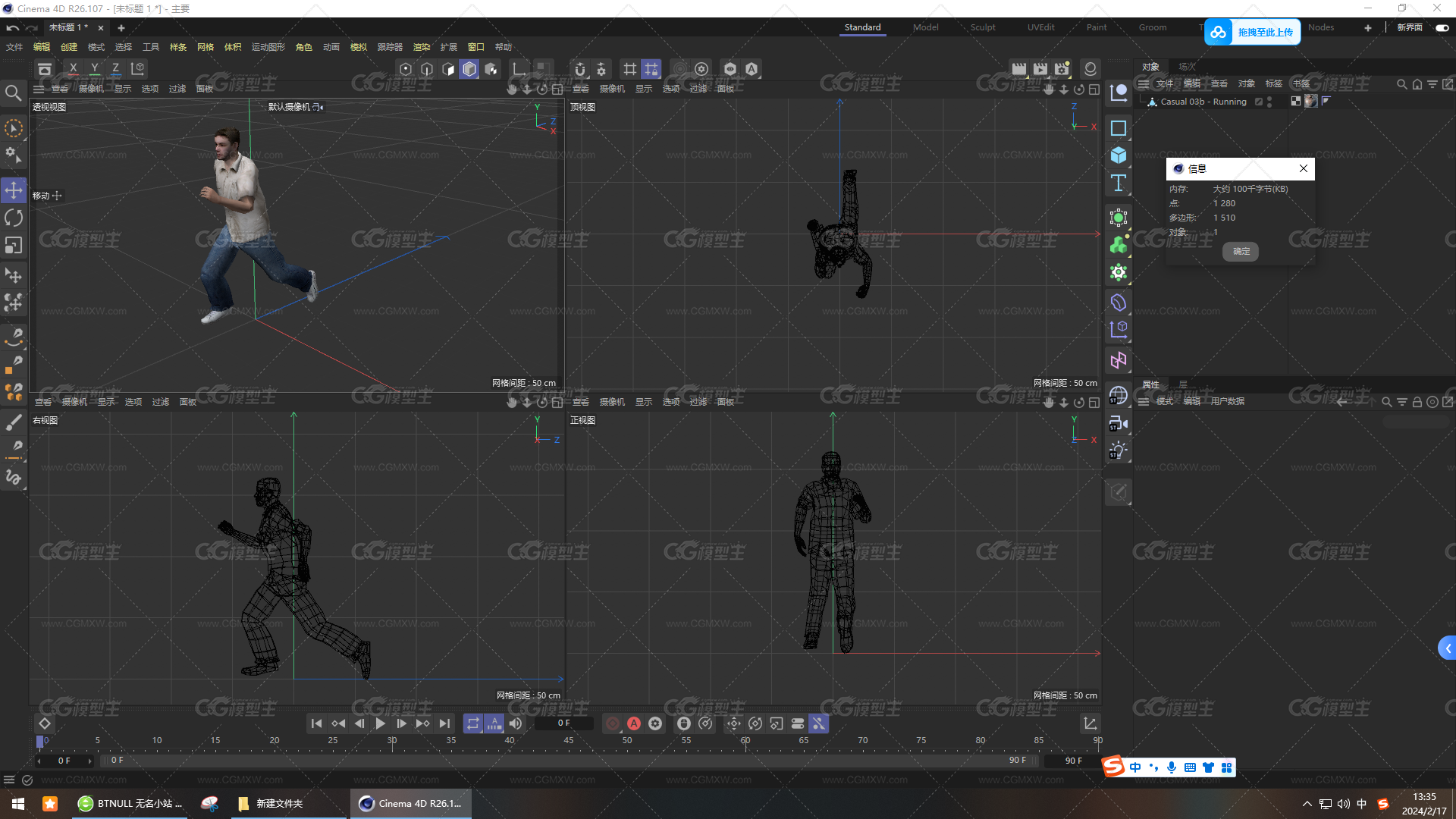The width and height of the screenshot is (1456, 819).
Task: Click the 拖拽至此上传 upload button
Action: (x=1253, y=32)
